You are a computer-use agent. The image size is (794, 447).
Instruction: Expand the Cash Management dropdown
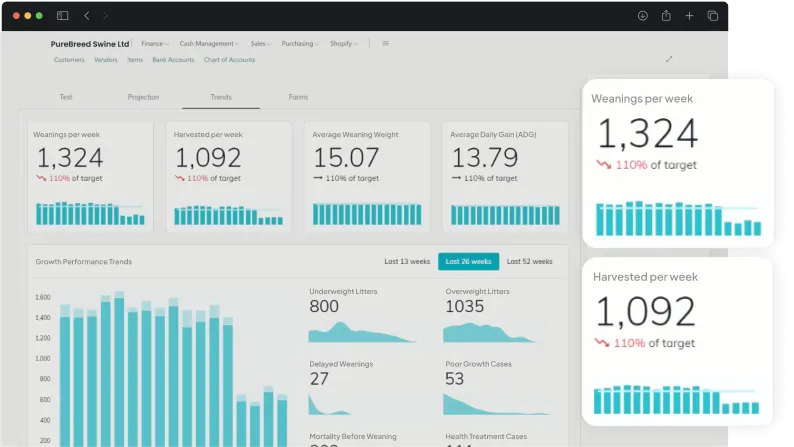[209, 44]
